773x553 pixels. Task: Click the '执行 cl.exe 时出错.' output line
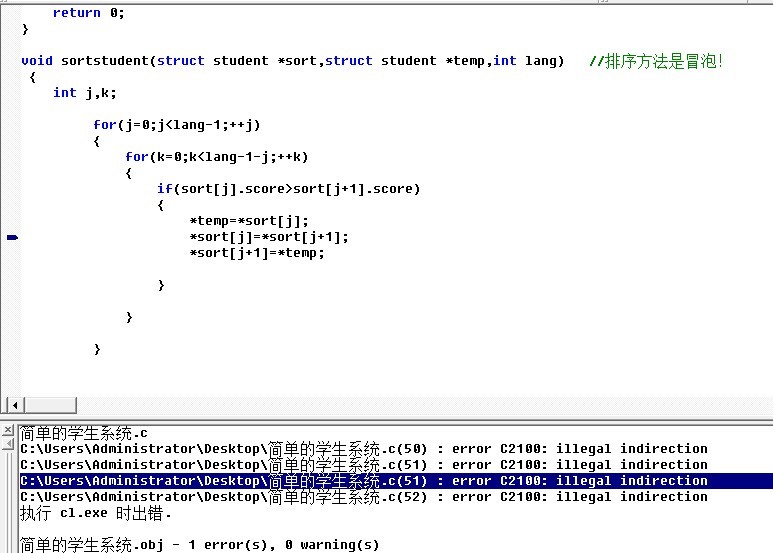pos(96,513)
